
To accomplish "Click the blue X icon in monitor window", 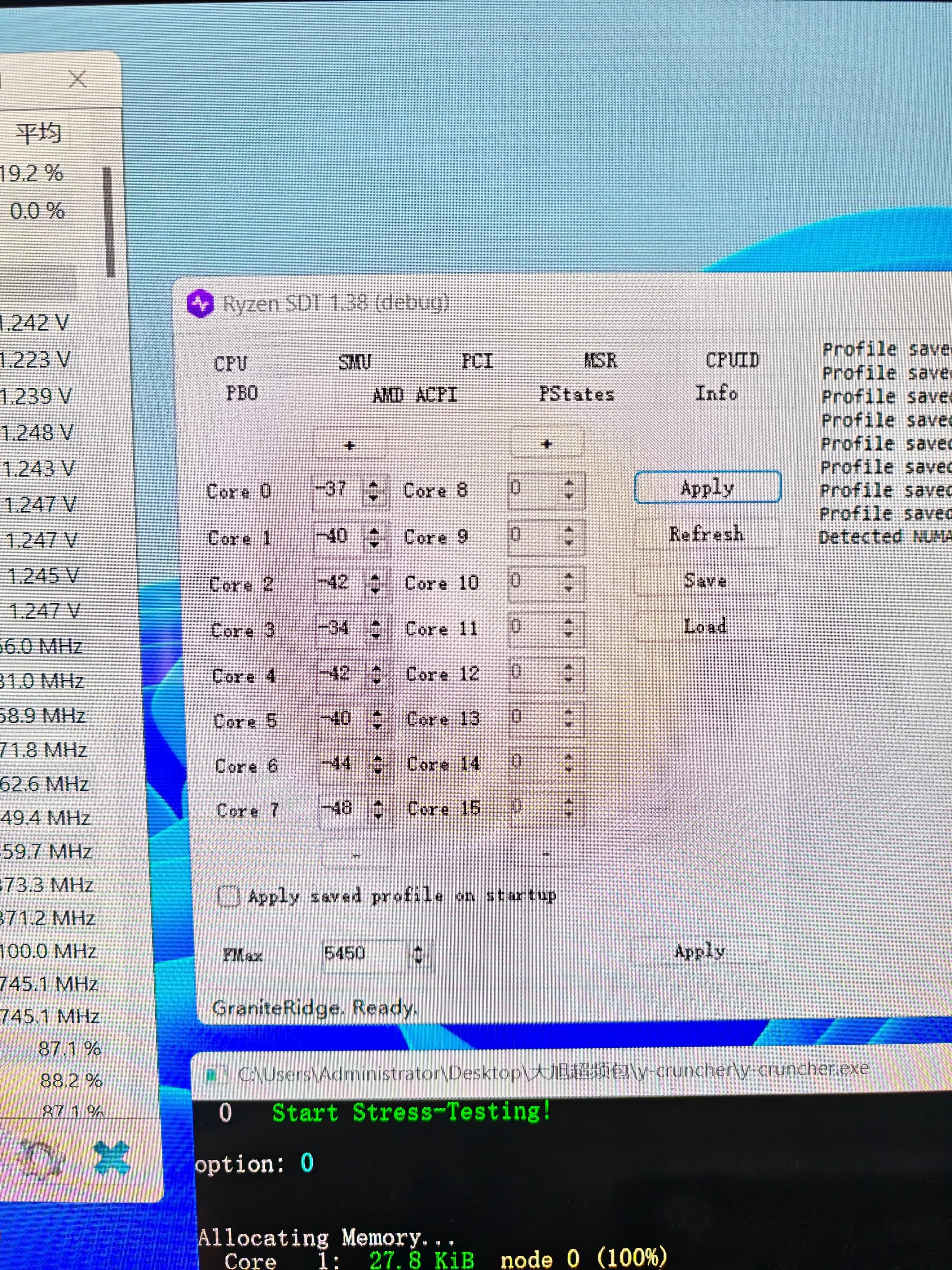I will tap(111, 1157).
